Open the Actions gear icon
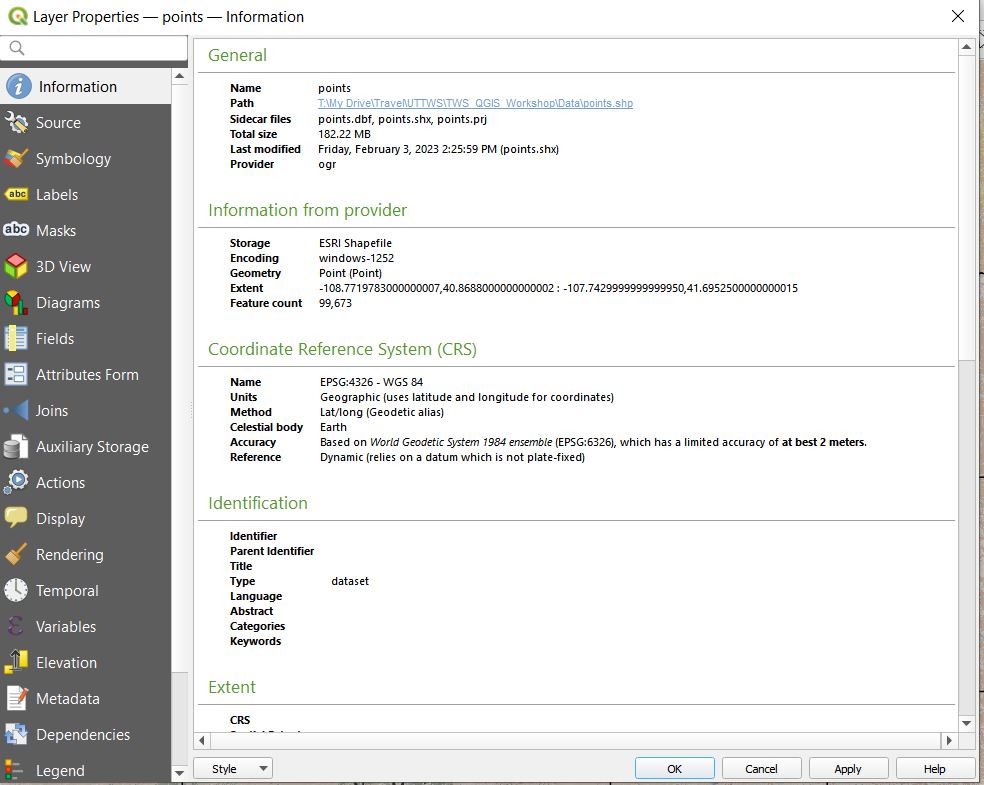 (x=17, y=483)
